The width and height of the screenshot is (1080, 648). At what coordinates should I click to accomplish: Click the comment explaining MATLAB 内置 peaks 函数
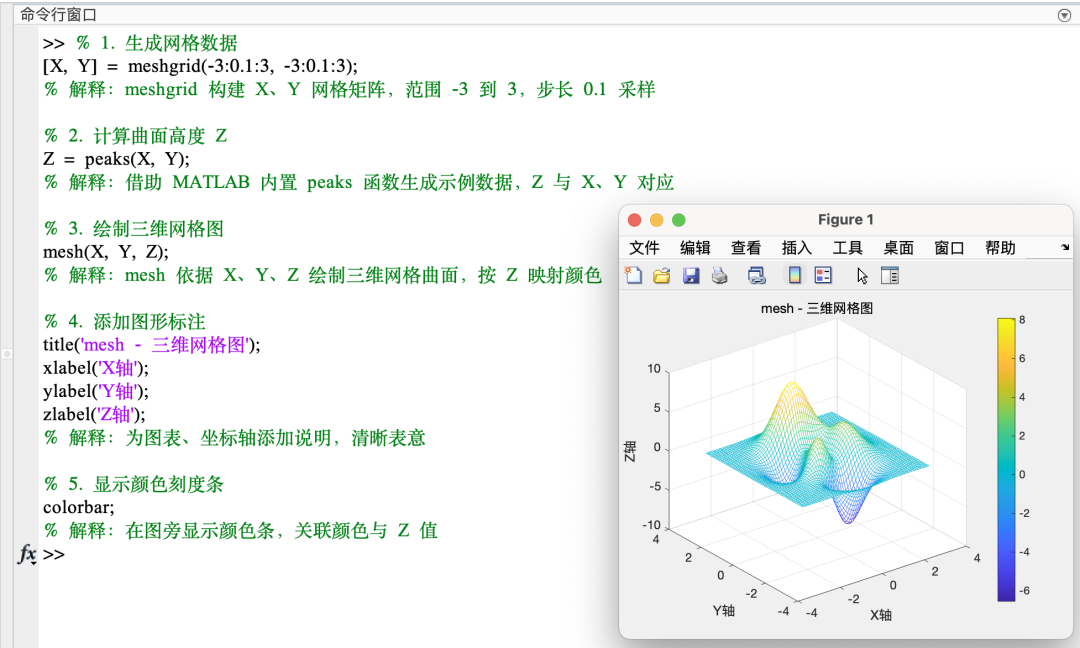point(359,182)
